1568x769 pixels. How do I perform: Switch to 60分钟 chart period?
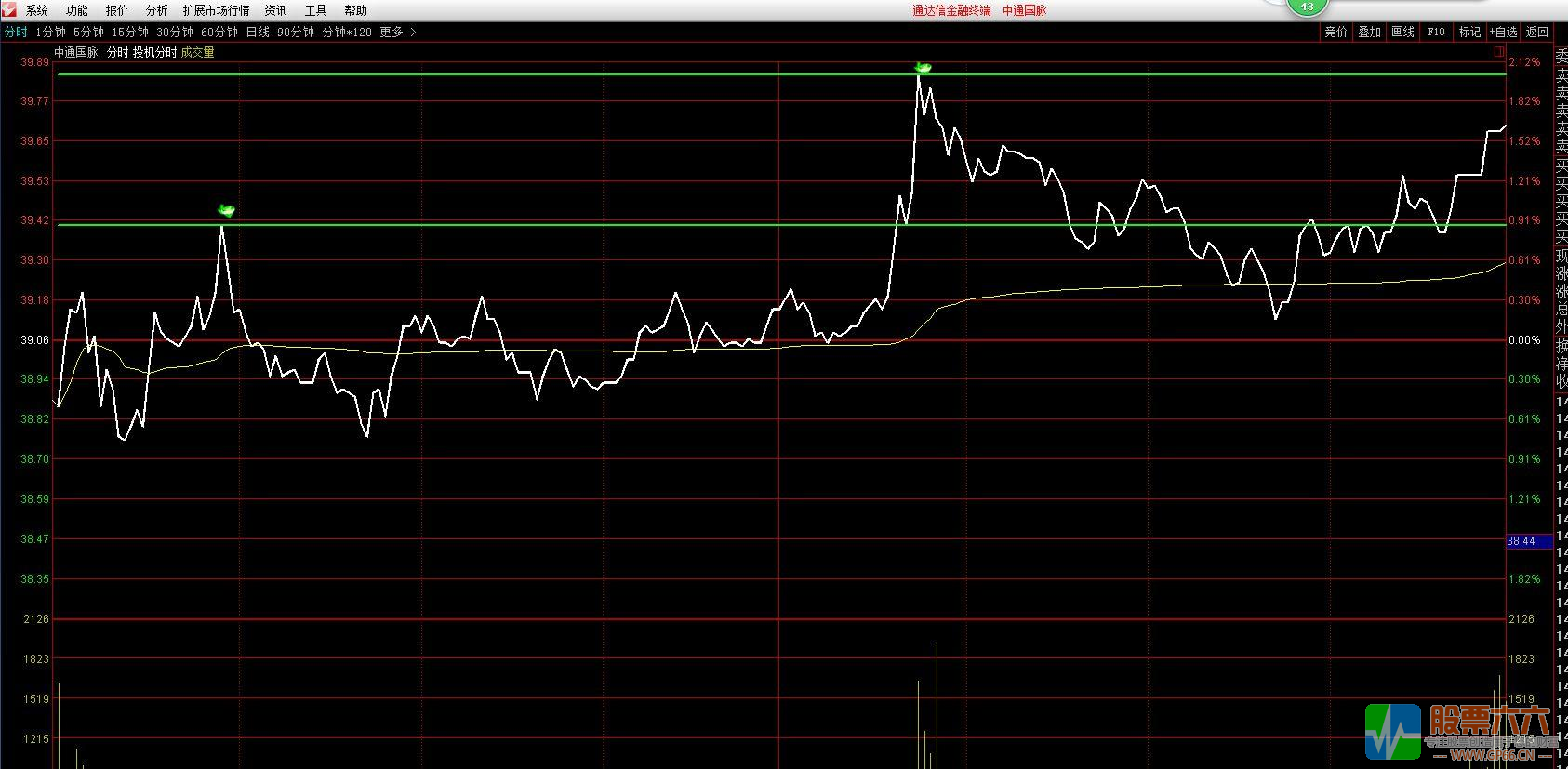[x=219, y=32]
